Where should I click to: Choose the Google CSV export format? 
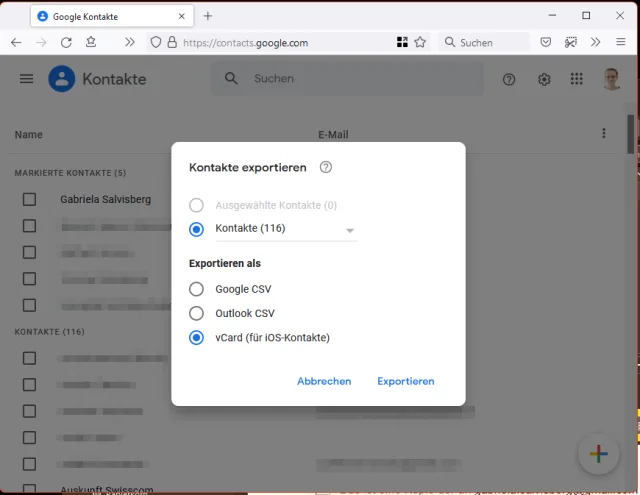[196, 289]
